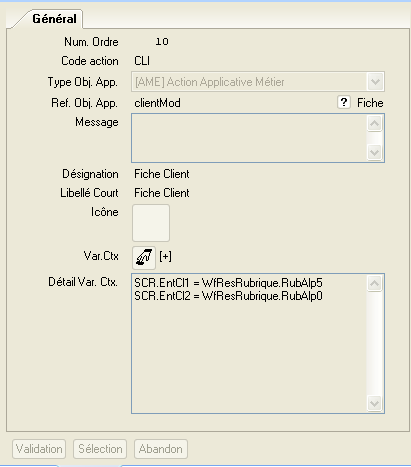Click the Sélection button
The height and width of the screenshot is (467, 411).
[x=100, y=449]
